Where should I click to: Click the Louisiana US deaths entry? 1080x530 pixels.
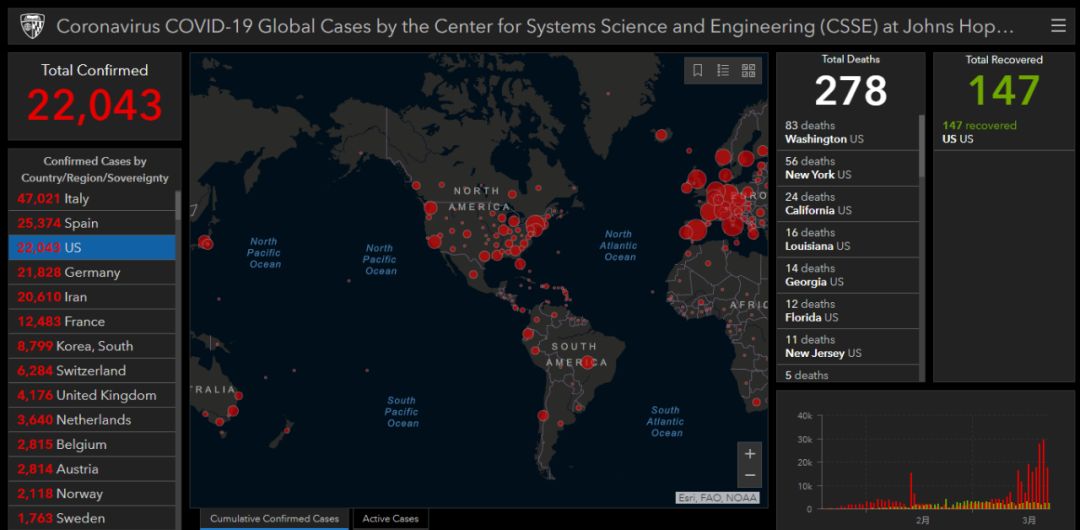(848, 239)
